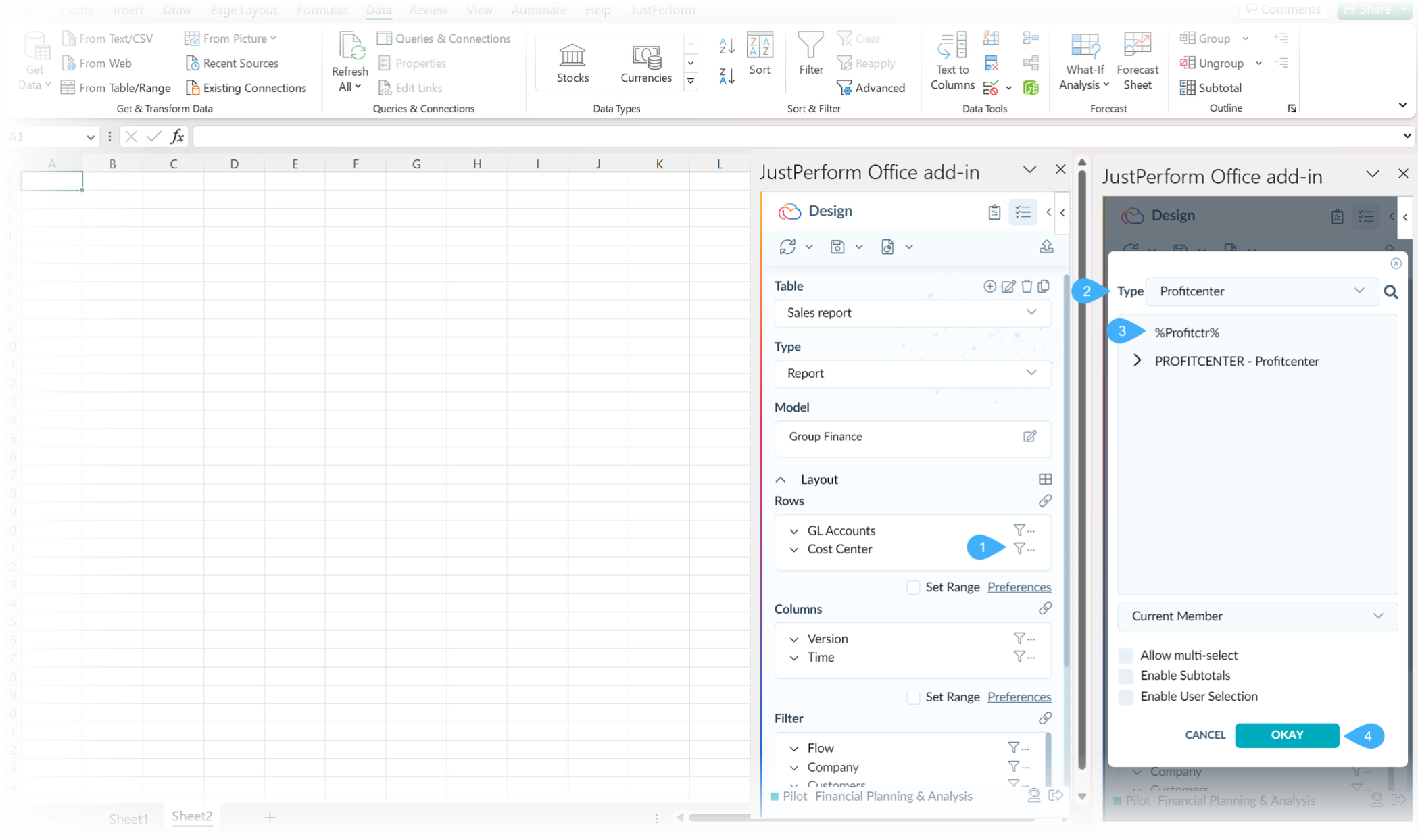Click the add table plus icon
The width and height of the screenshot is (1418, 840).
[x=989, y=286]
